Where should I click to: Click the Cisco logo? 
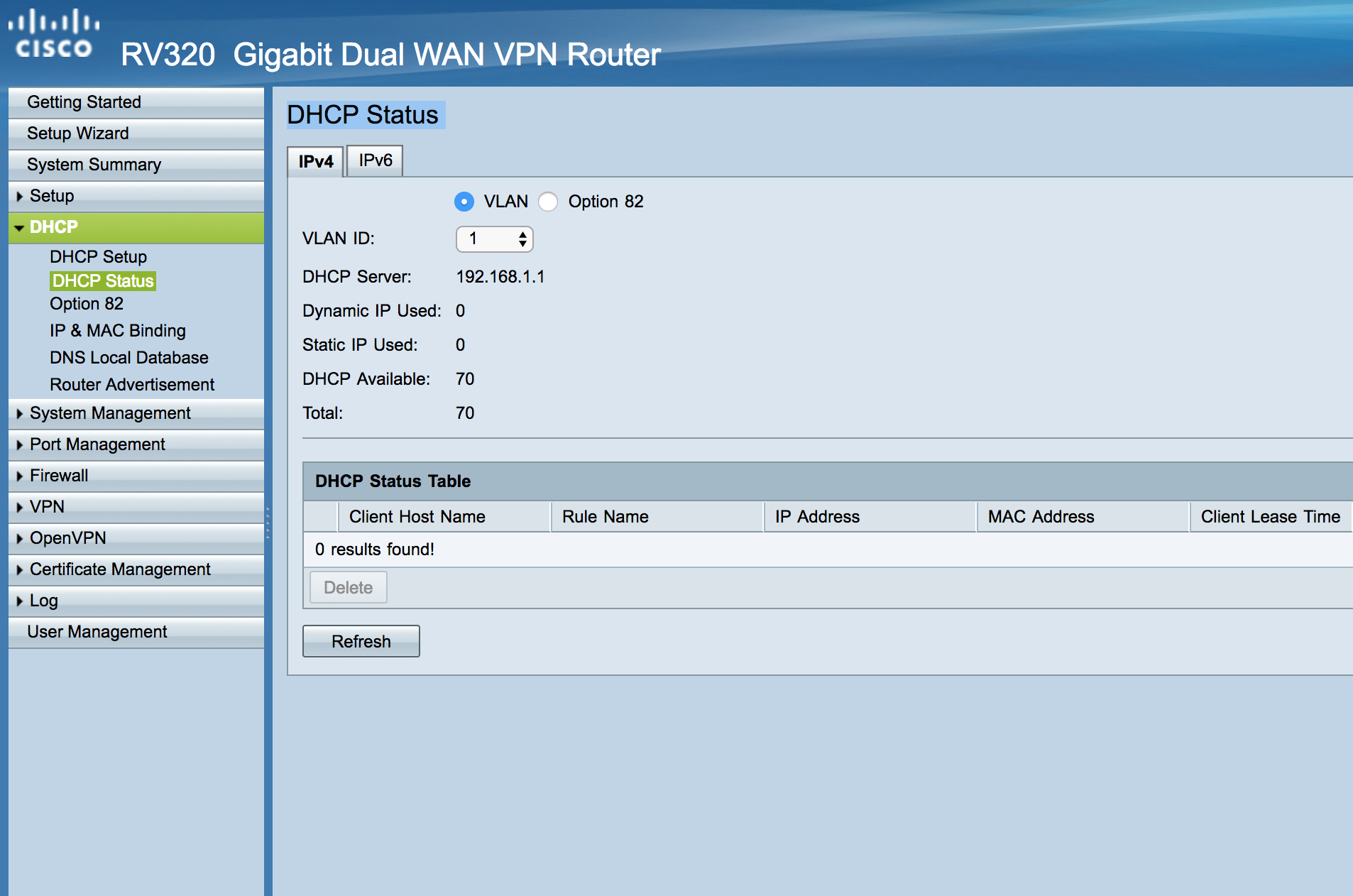[53, 32]
